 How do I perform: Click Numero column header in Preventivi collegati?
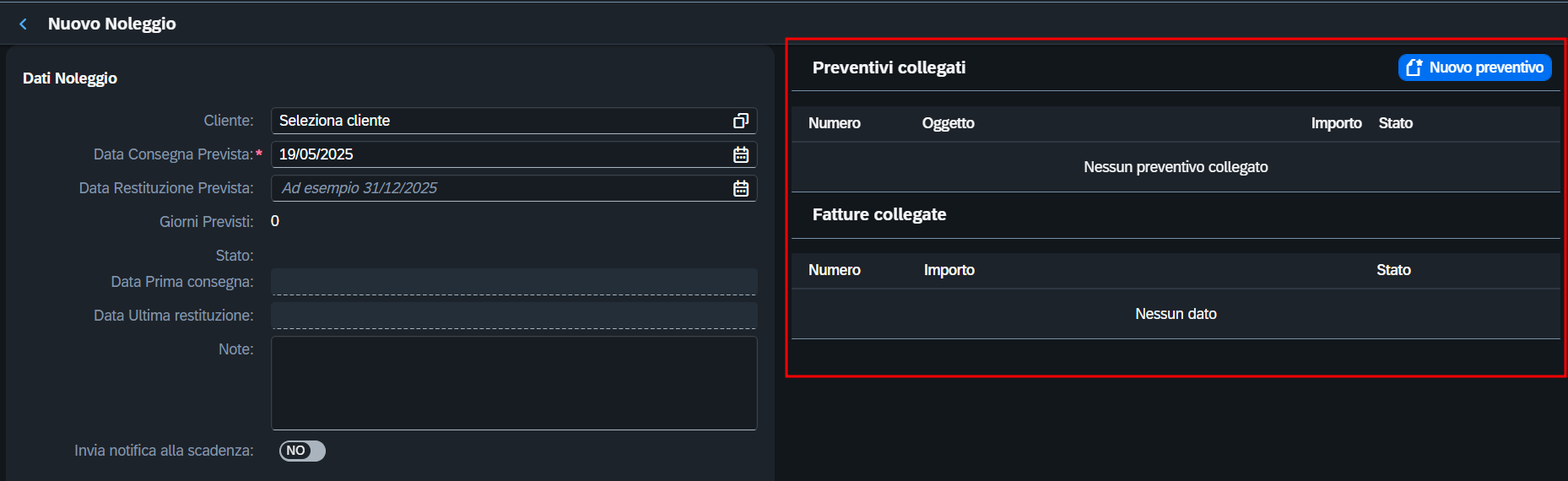835,123
